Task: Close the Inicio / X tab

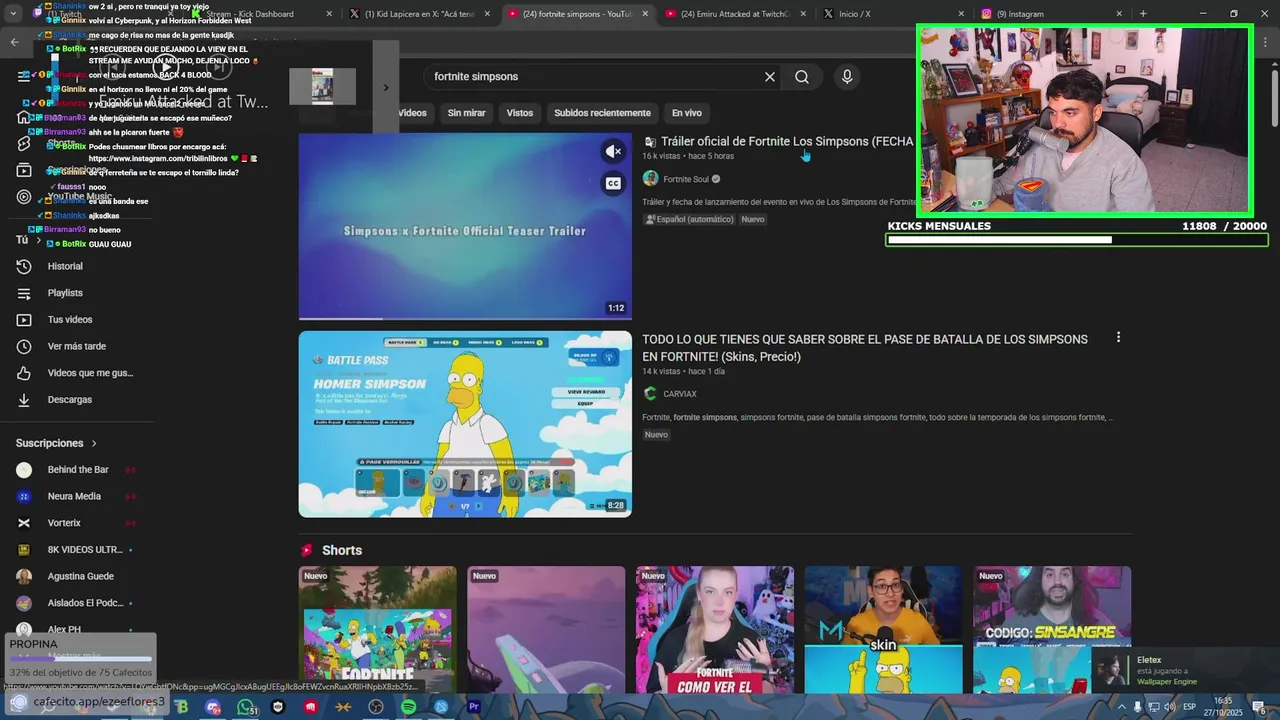Action: [x=961, y=14]
